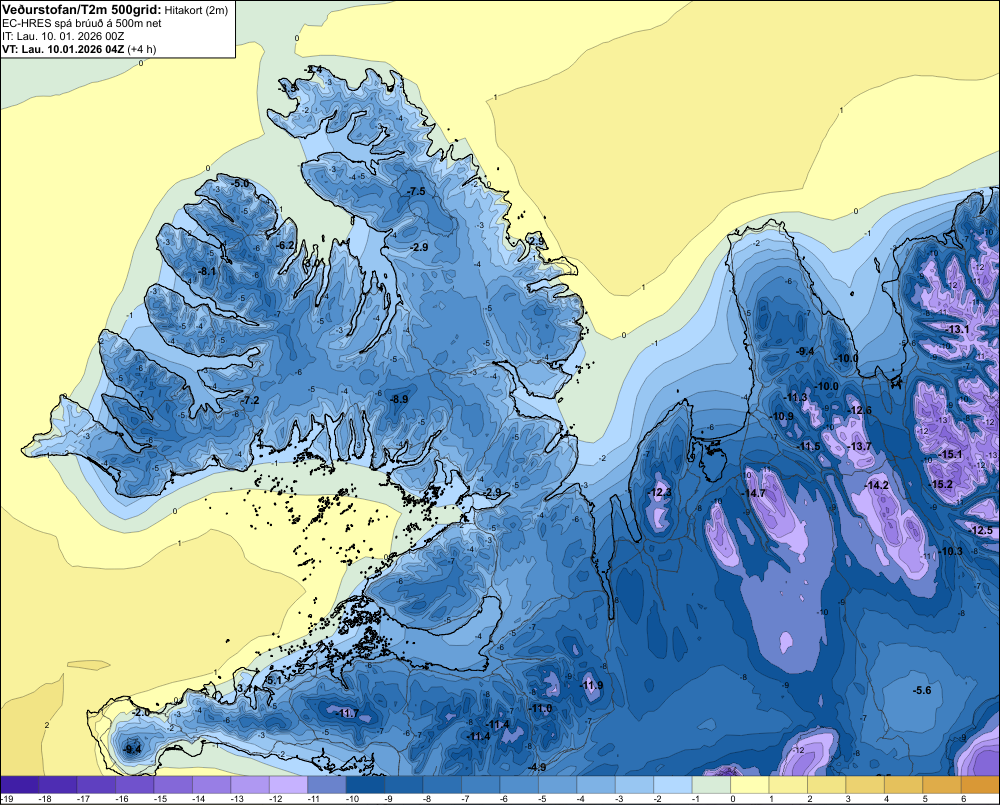Screen dimensions: 1000x805
Task: Click the -5.0 temperature value on the map
Action: click(x=240, y=184)
